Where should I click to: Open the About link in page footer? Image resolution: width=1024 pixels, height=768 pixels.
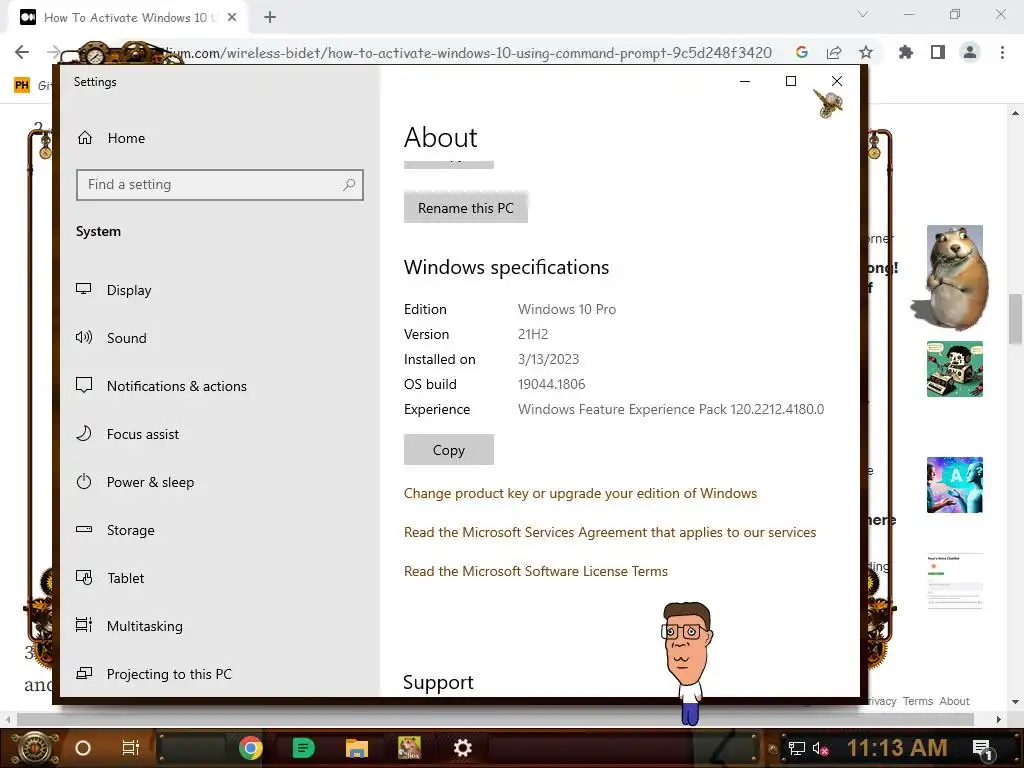(954, 701)
